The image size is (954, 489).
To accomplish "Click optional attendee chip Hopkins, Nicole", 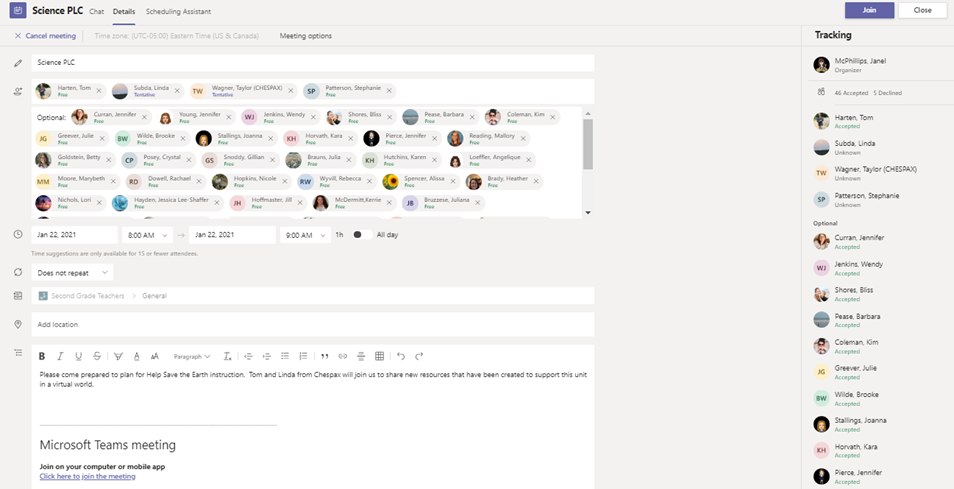I will point(251,181).
